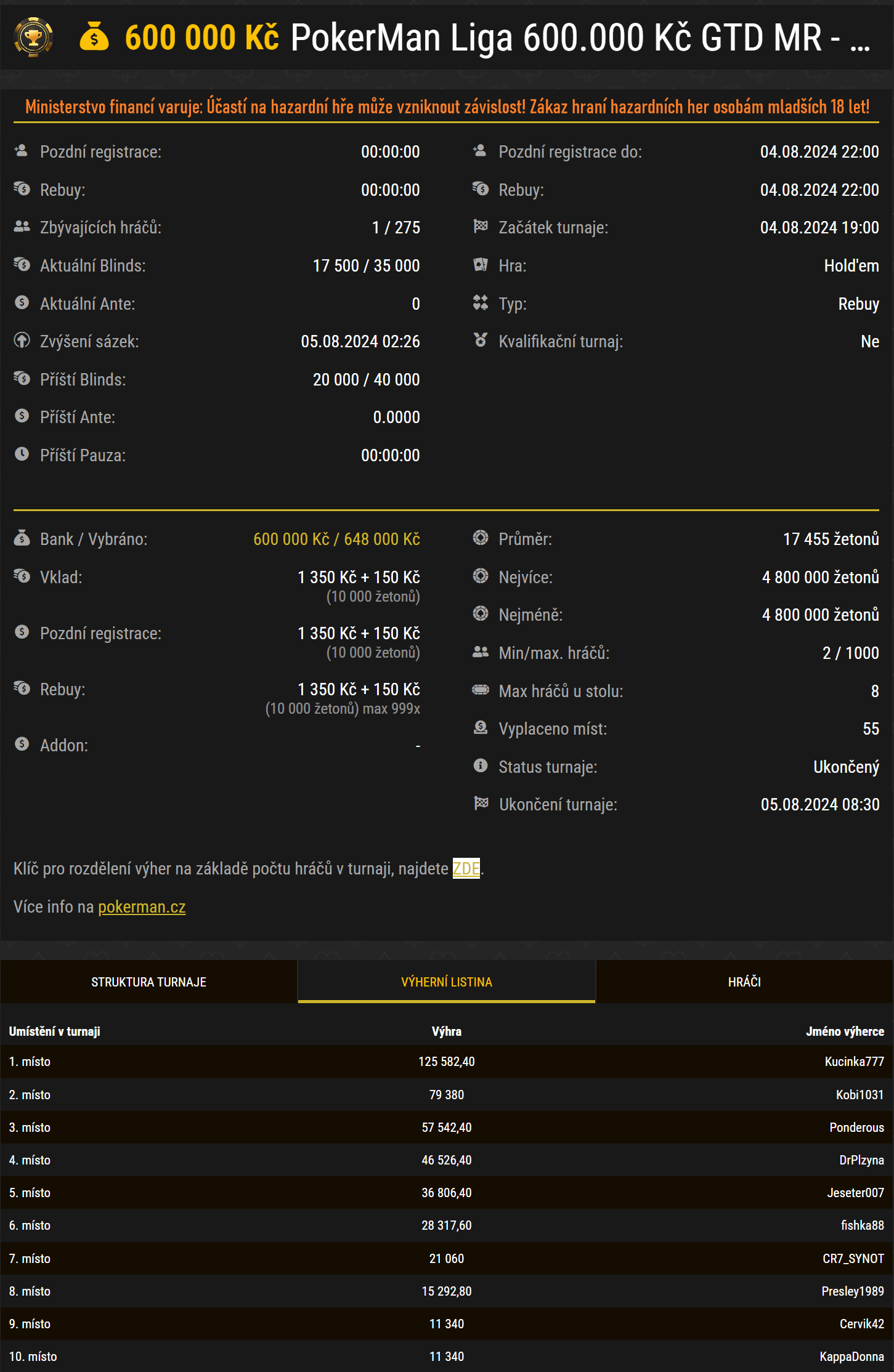Click the chip icon beside Průměr
Image resolution: width=894 pixels, height=1372 pixels.
pyautogui.click(x=481, y=538)
